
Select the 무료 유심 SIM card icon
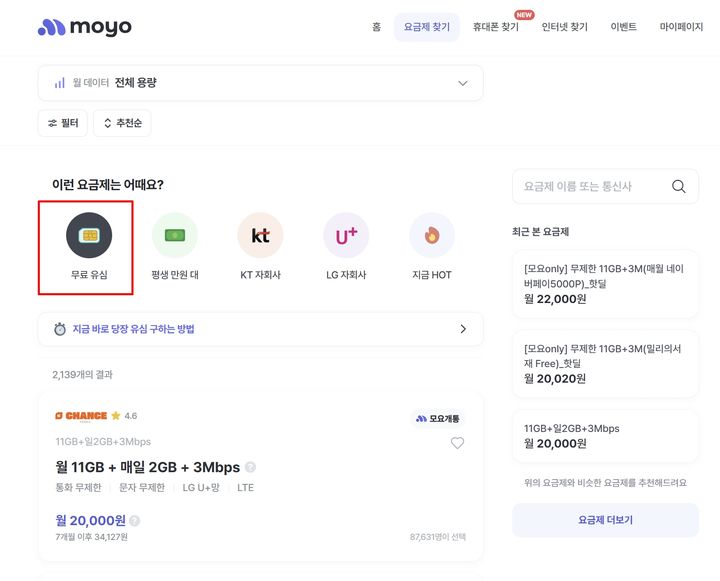click(89, 236)
